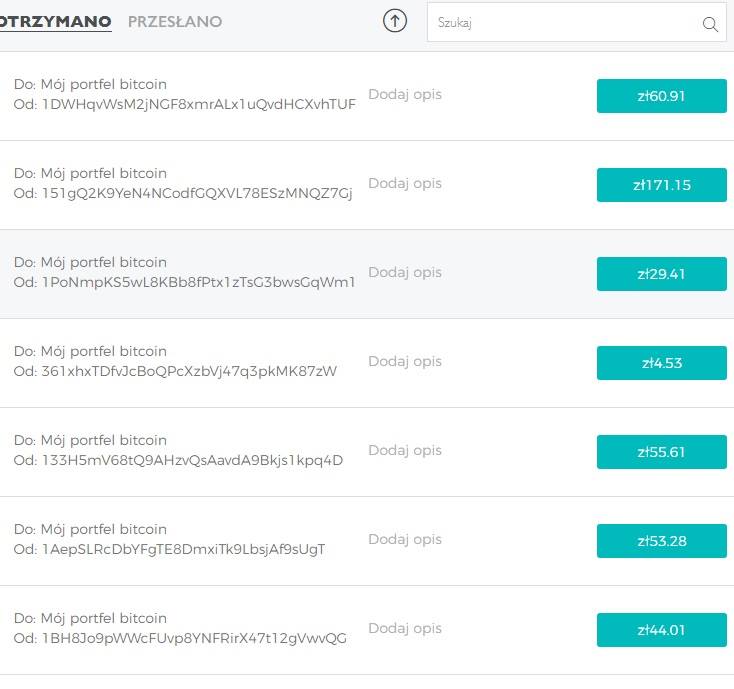Click Dodaj opis for zł4.53 transaction
This screenshot has height=689, width=734.
405,361
